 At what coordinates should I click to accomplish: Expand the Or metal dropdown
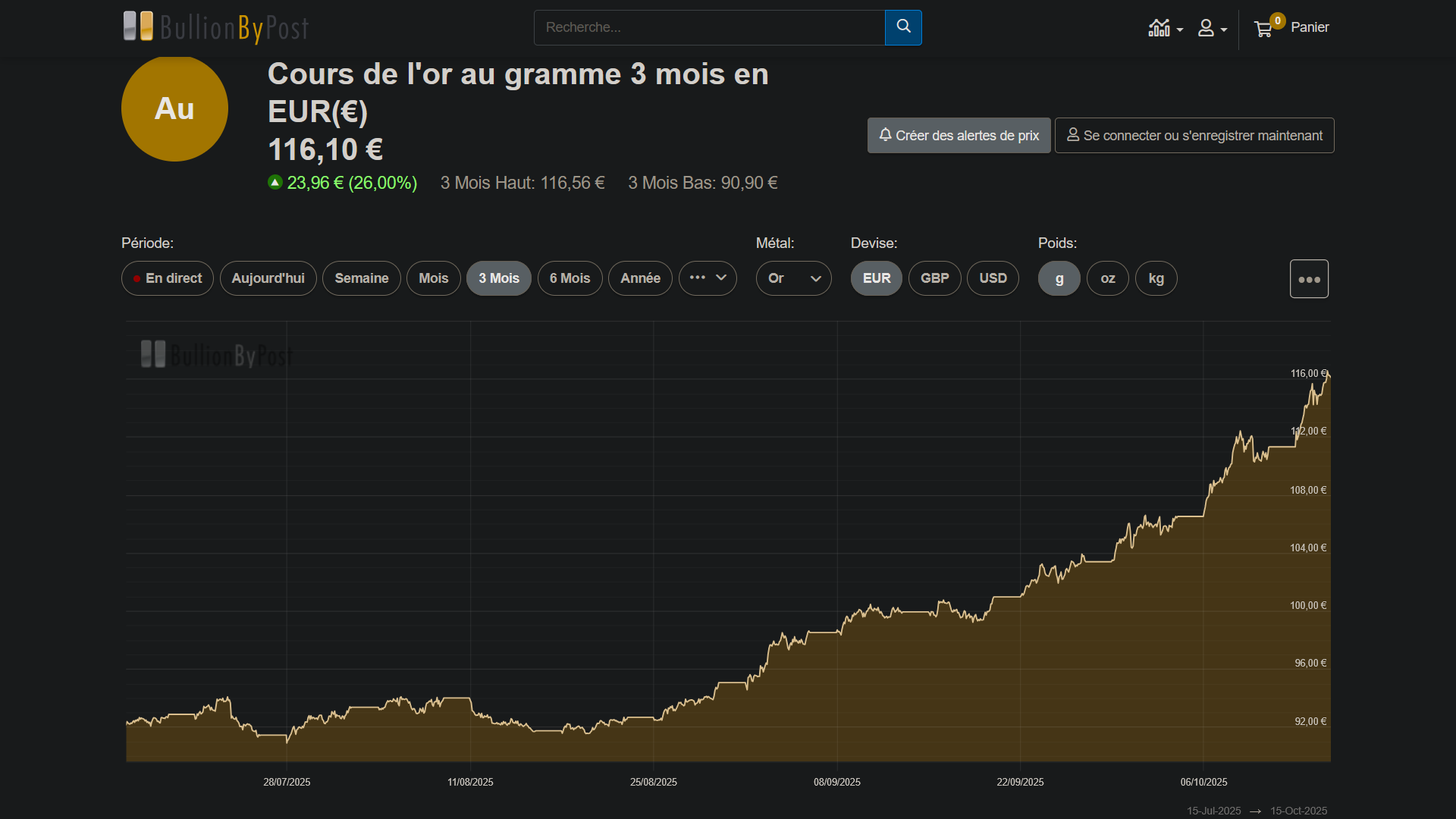[793, 278]
